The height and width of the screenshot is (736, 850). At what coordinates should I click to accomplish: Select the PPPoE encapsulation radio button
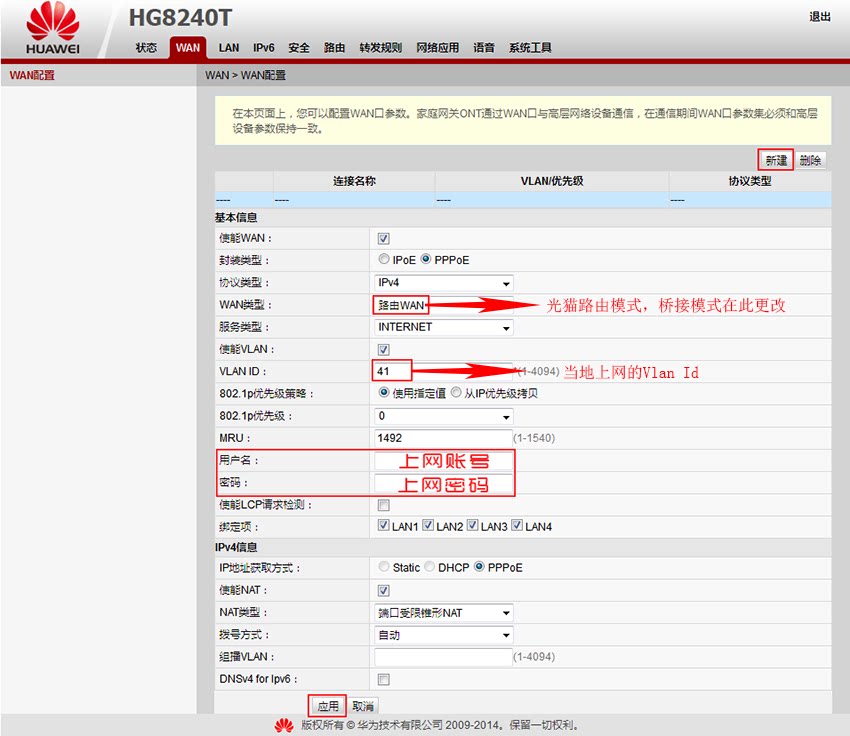426,259
